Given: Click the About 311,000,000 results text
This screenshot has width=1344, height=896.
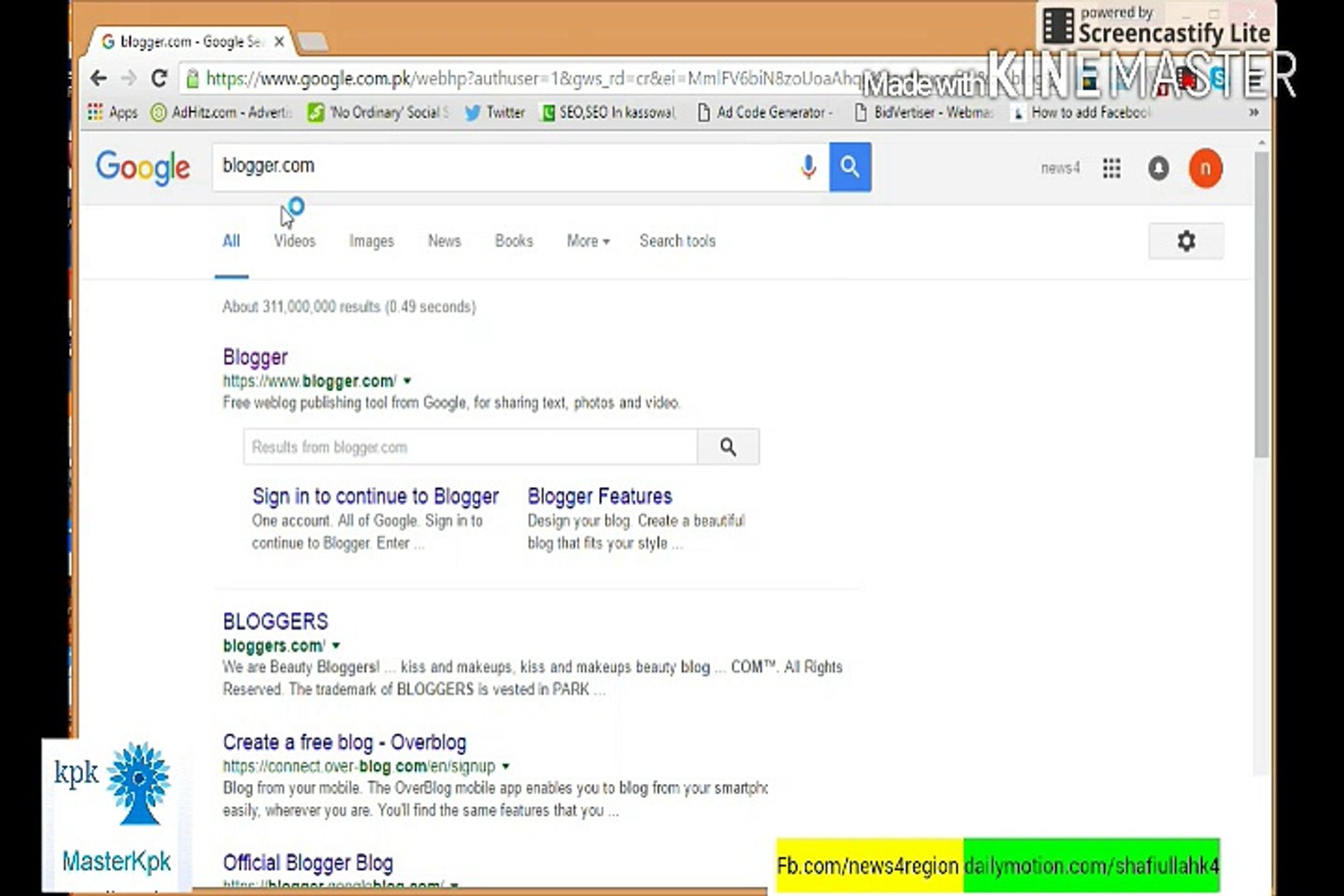Looking at the screenshot, I should [x=349, y=307].
